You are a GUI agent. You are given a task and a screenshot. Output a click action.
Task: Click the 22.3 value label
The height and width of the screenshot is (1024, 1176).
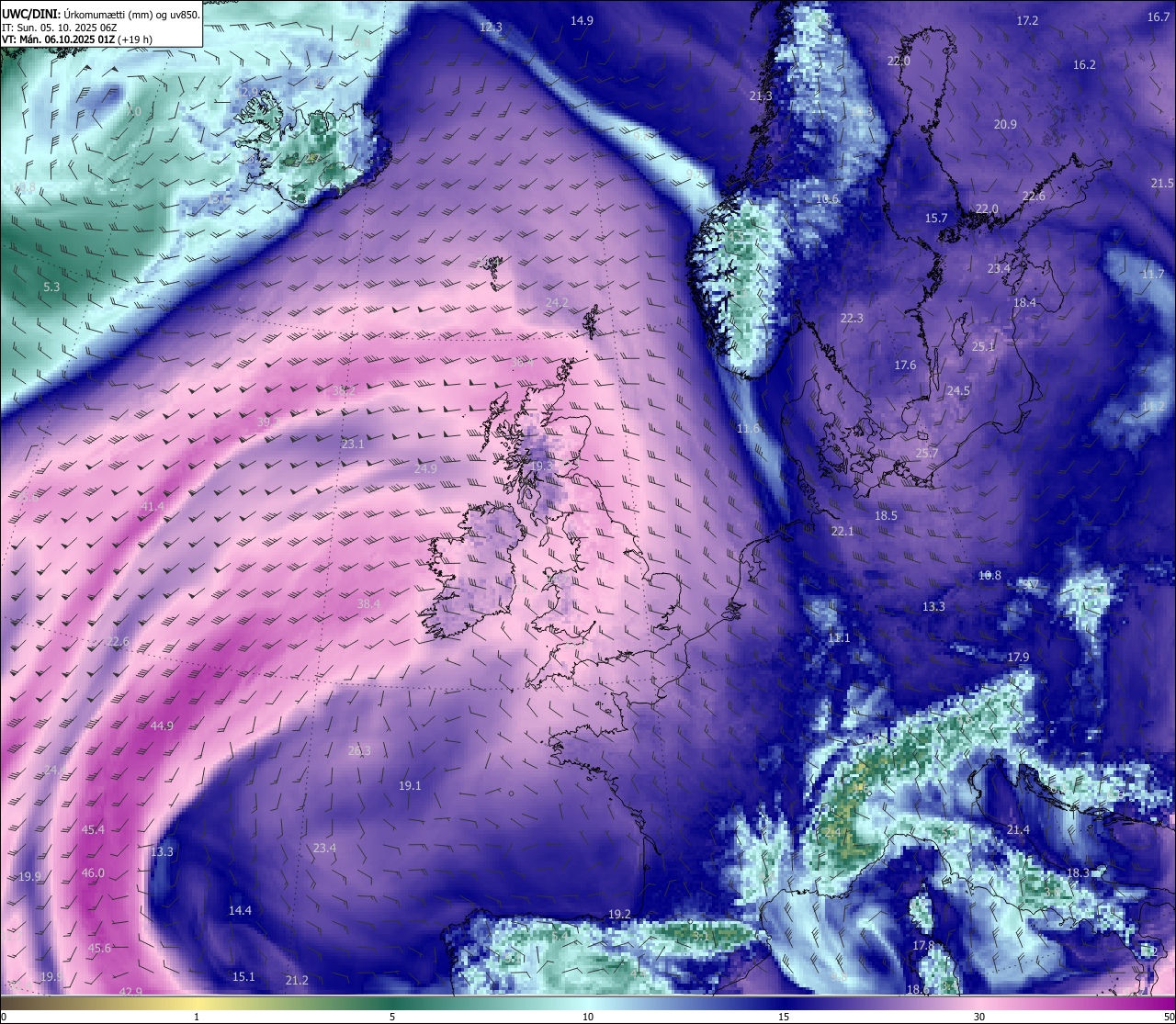(x=852, y=318)
